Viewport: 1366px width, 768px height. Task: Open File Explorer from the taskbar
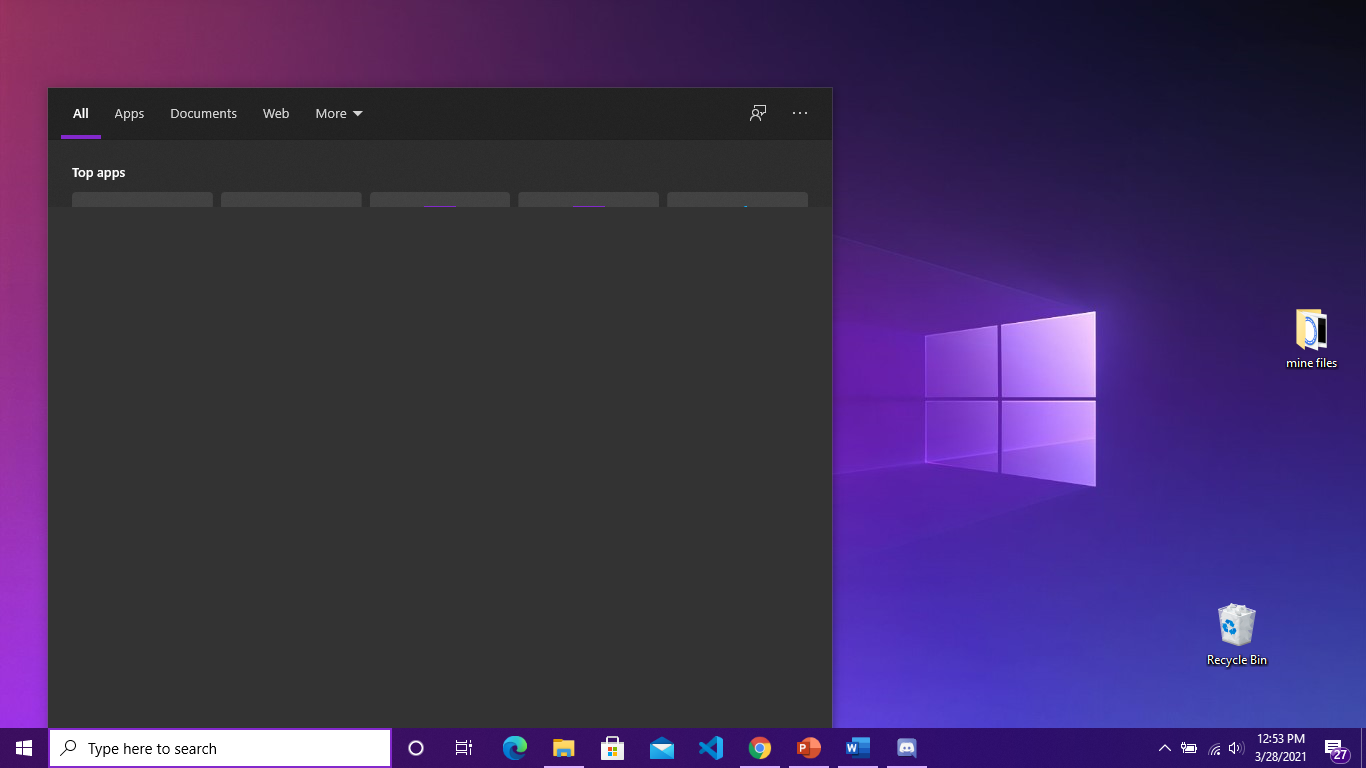pyautogui.click(x=564, y=748)
